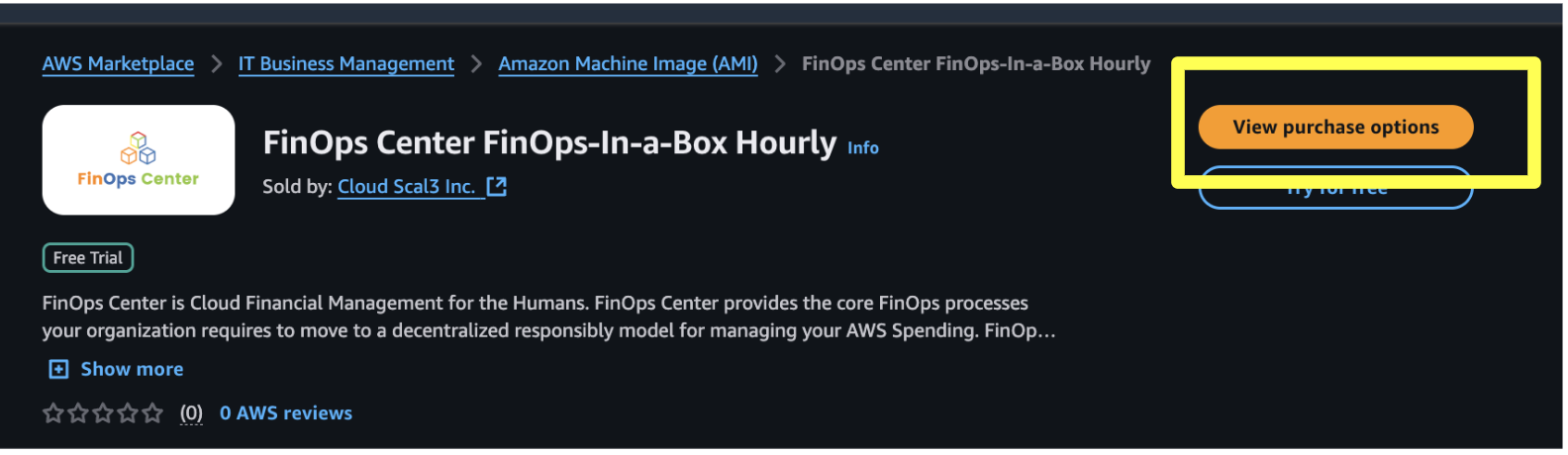Open the Cloud Scal3 Inc. seller link
Viewport: 1568px width, 455px height.
coord(407,186)
